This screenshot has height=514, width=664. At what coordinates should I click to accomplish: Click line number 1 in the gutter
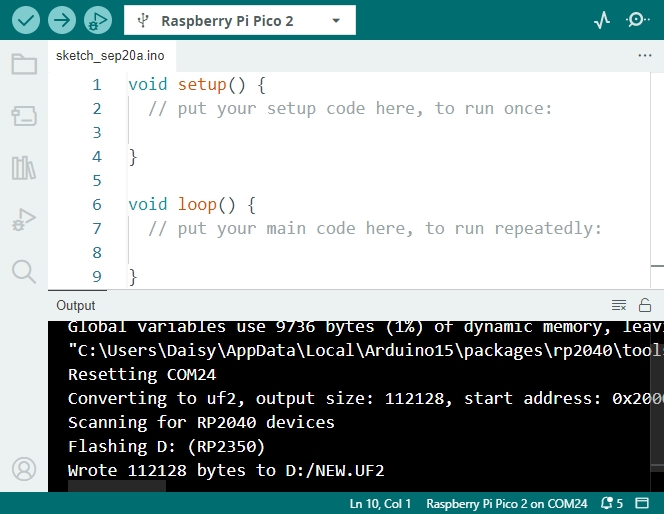coord(97,85)
